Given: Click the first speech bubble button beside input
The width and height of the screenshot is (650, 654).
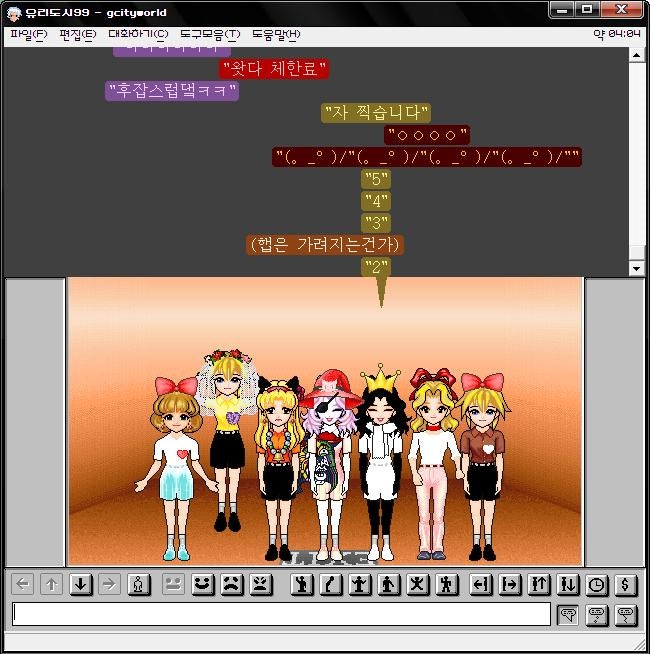Looking at the screenshot, I should pos(568,614).
